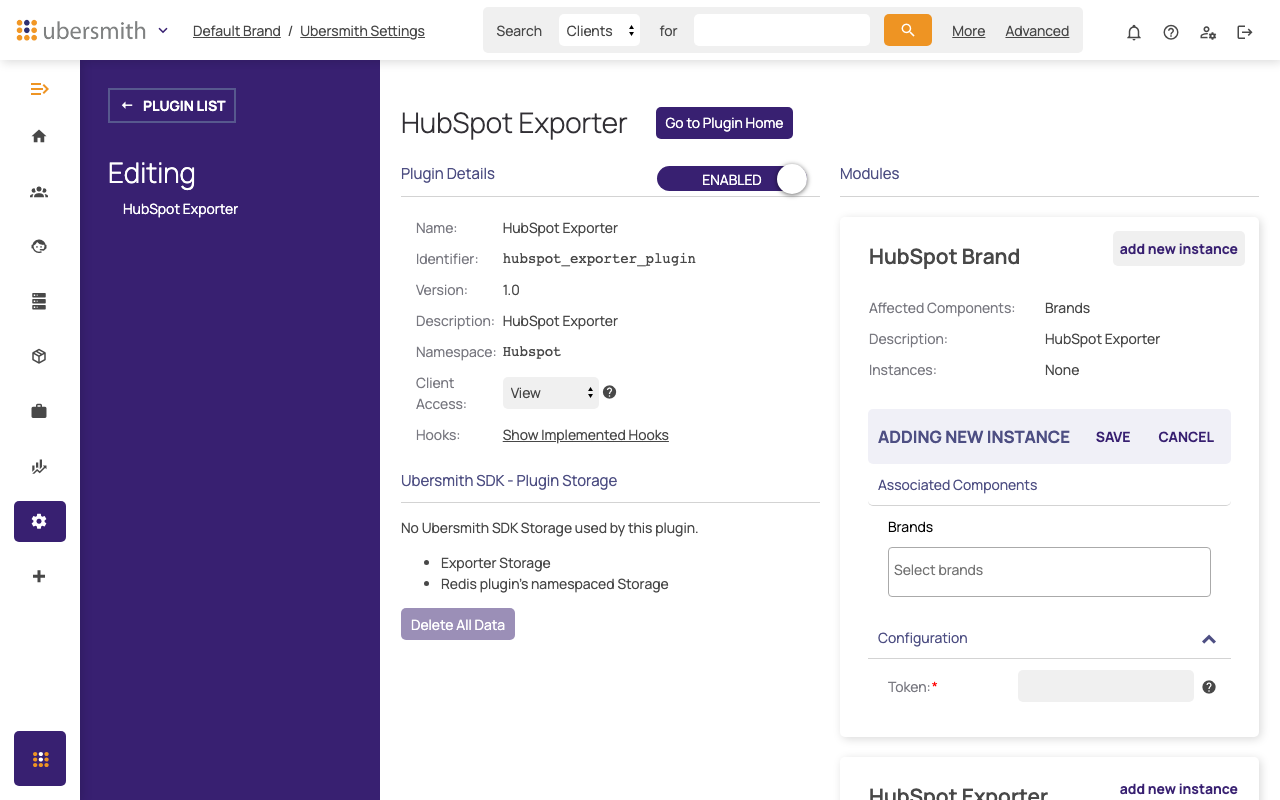Click the search text input field
The image size is (1280, 800).
[782, 30]
